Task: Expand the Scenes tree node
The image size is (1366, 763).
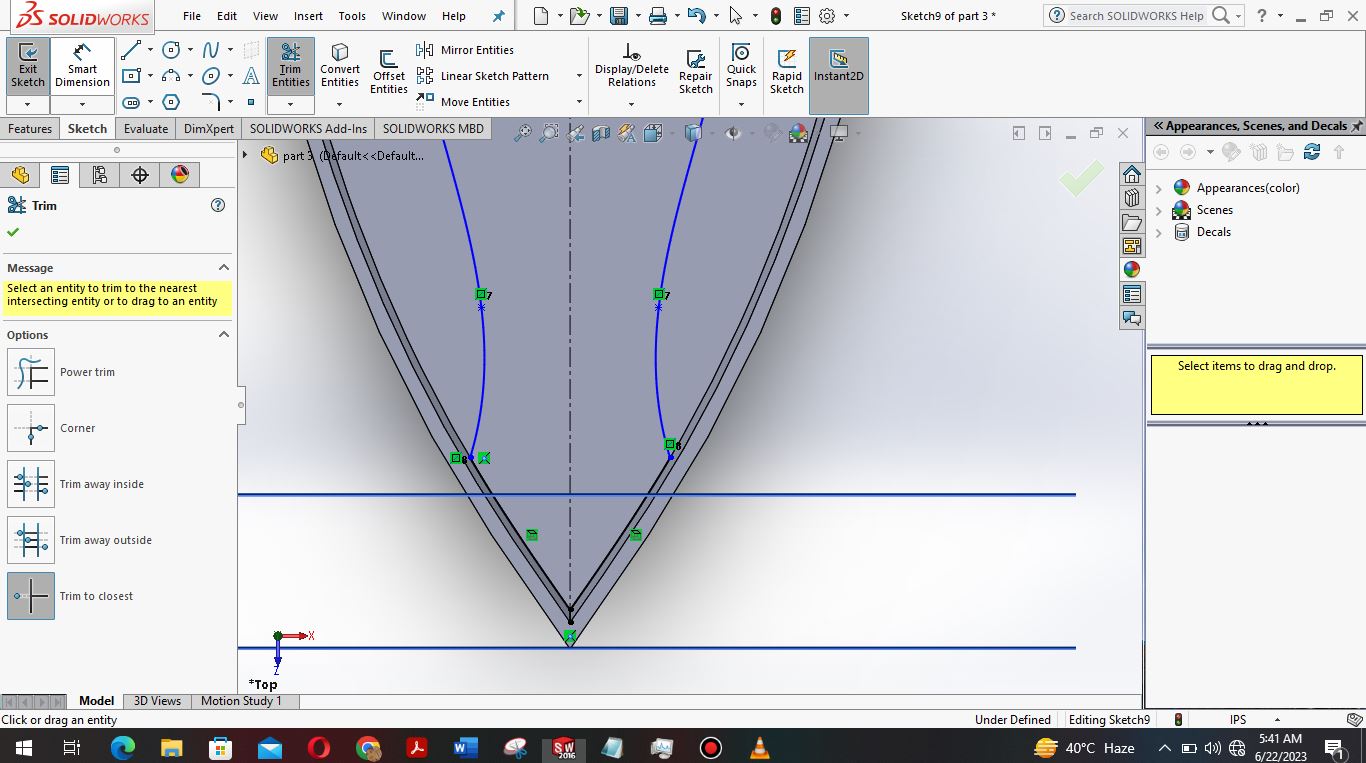Action: point(1159,210)
